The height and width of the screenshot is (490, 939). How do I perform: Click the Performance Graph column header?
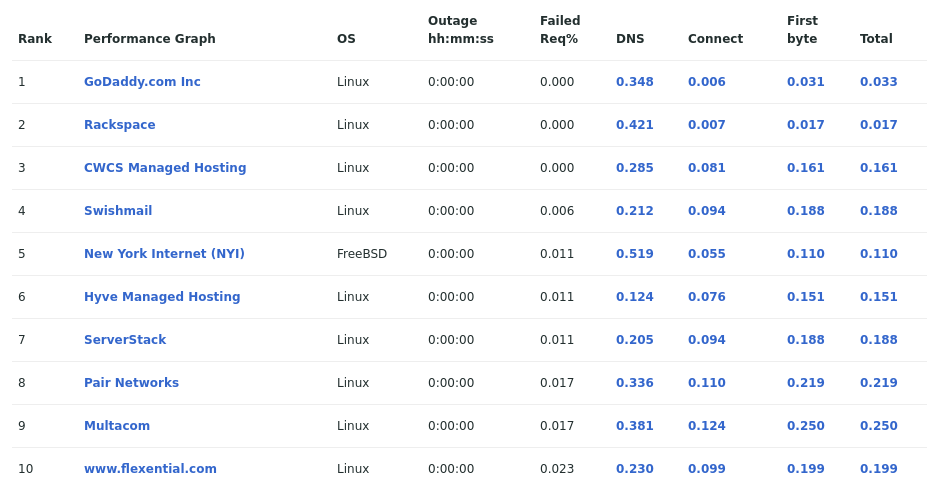(150, 39)
